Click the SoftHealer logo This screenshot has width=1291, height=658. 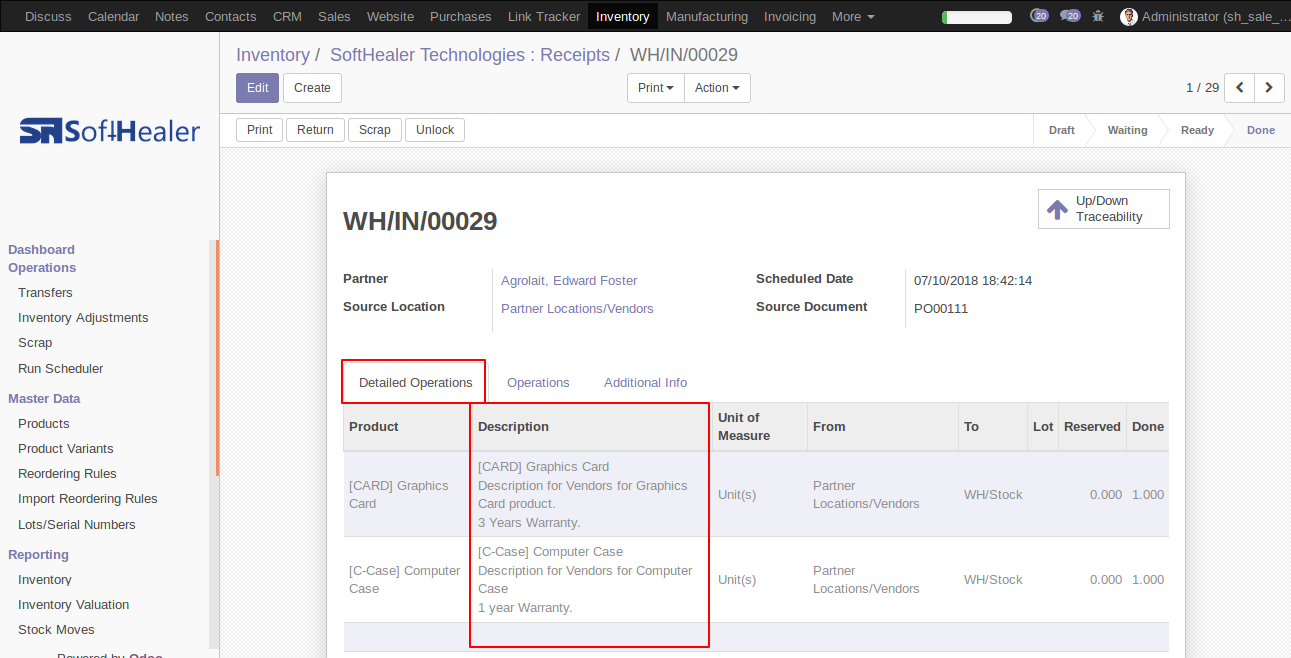pyautogui.click(x=110, y=131)
